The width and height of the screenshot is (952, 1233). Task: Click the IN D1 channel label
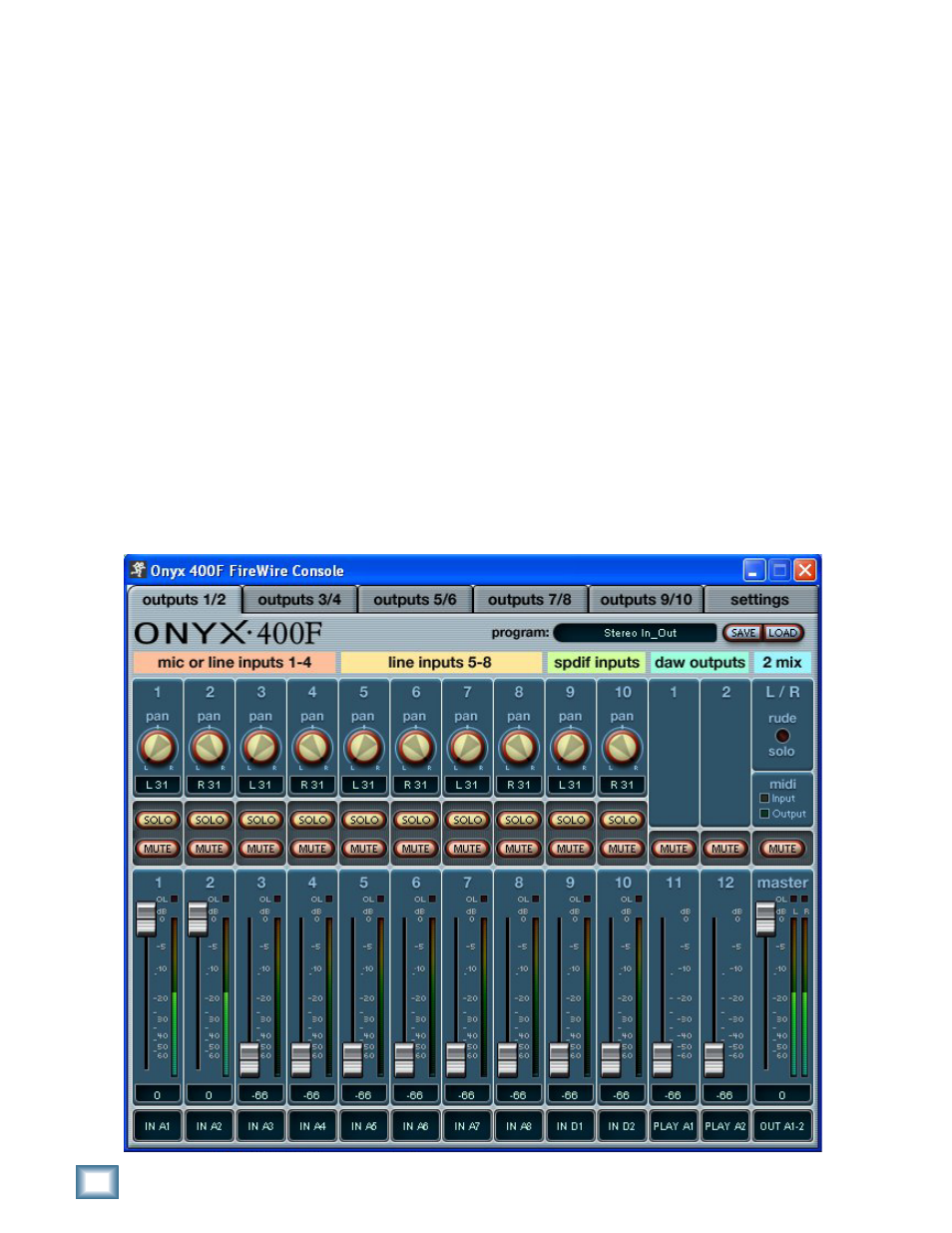(x=571, y=1126)
